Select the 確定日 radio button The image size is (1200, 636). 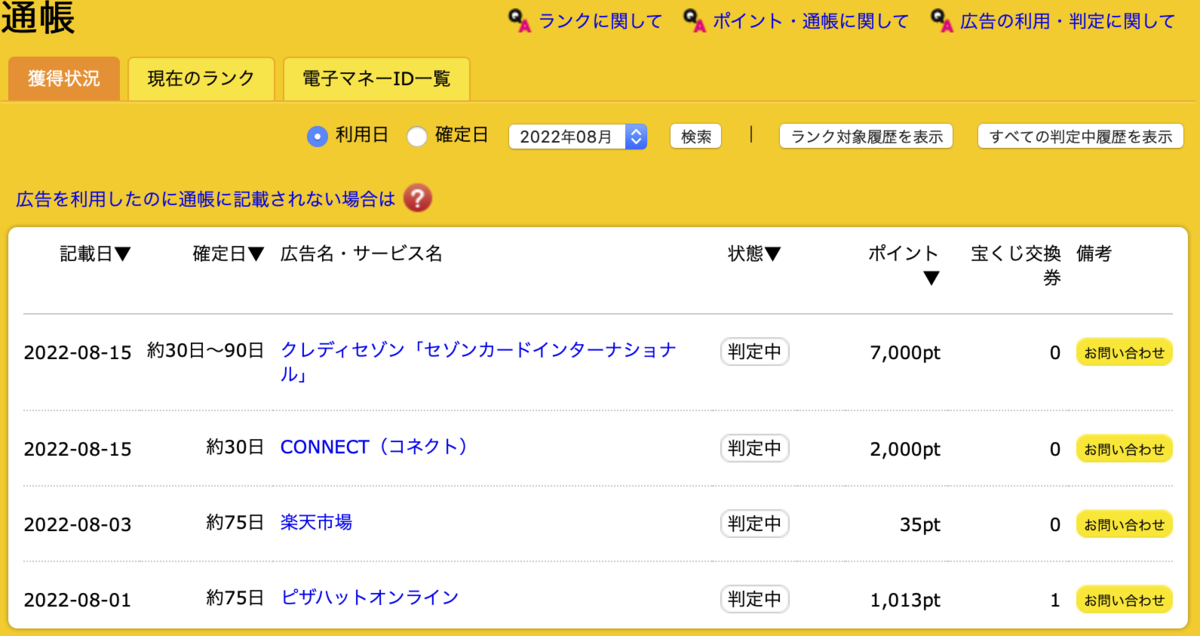pos(417,137)
